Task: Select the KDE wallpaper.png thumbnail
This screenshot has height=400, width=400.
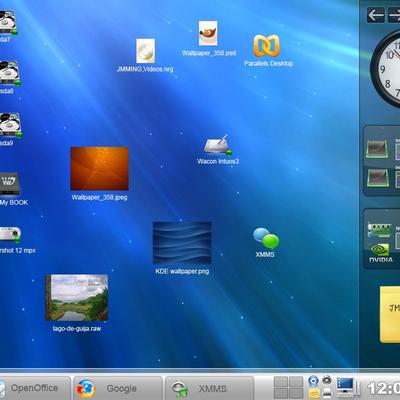Action: click(182, 243)
